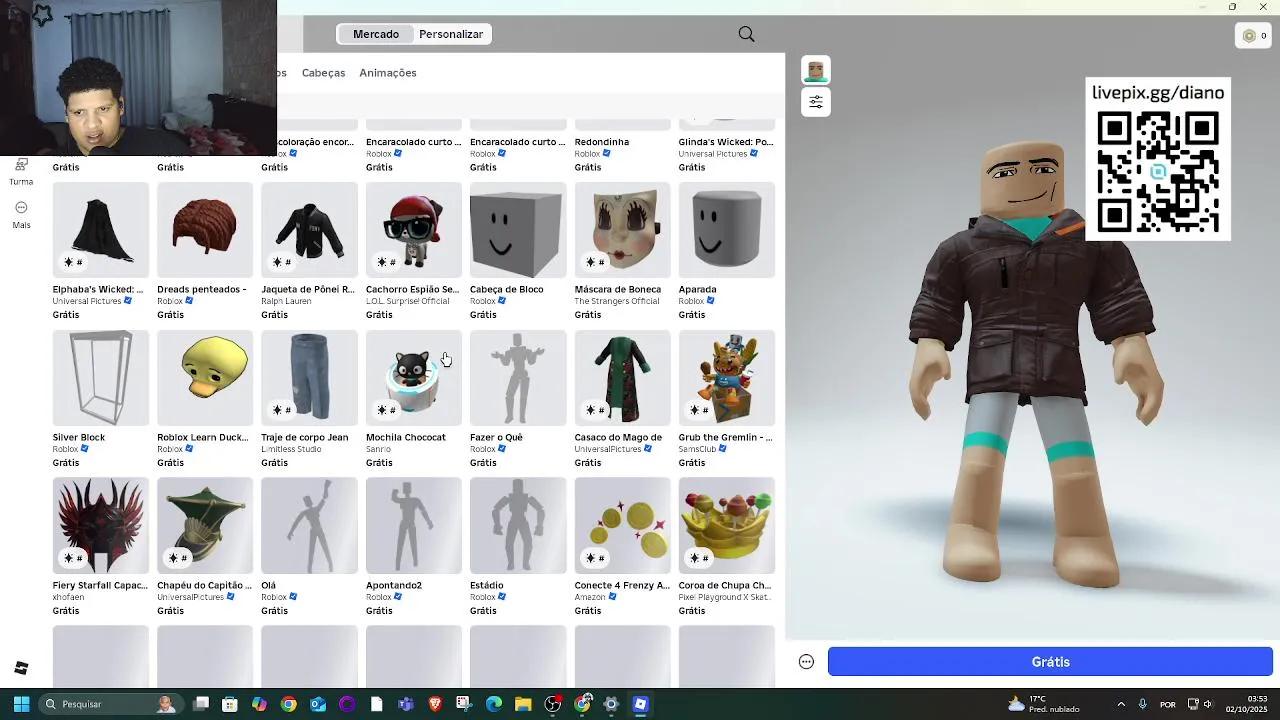
Task: Open avatar preview settings sliders icon
Action: 816,102
